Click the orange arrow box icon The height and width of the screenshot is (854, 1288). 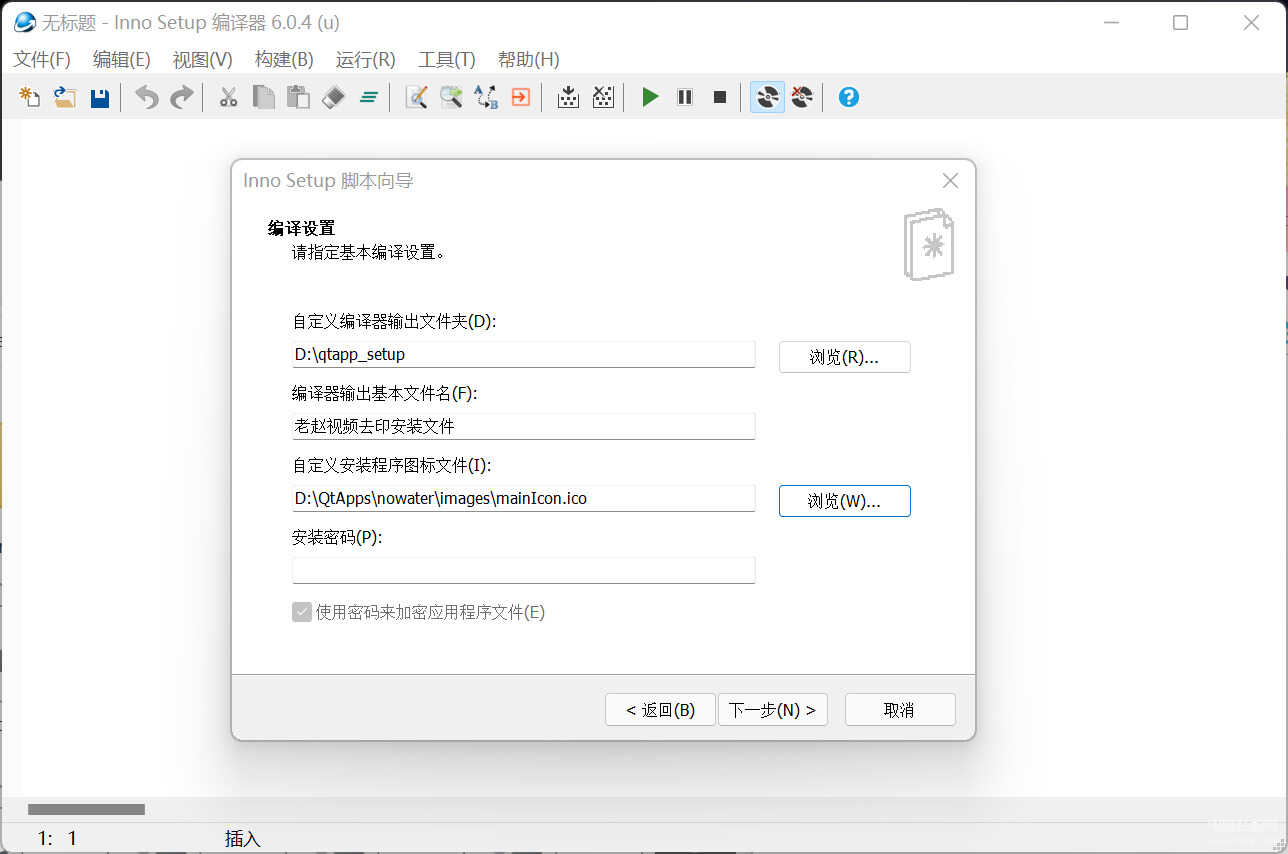[521, 97]
